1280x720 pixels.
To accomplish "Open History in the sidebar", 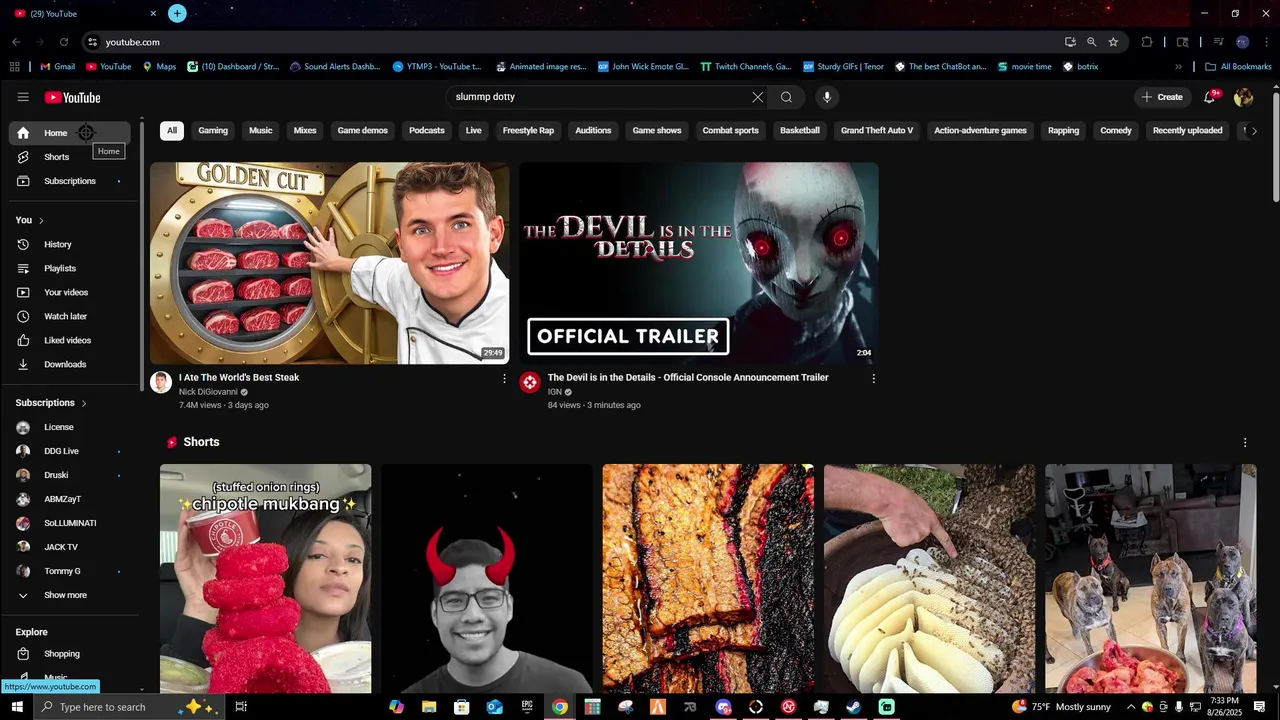I will point(70,244).
